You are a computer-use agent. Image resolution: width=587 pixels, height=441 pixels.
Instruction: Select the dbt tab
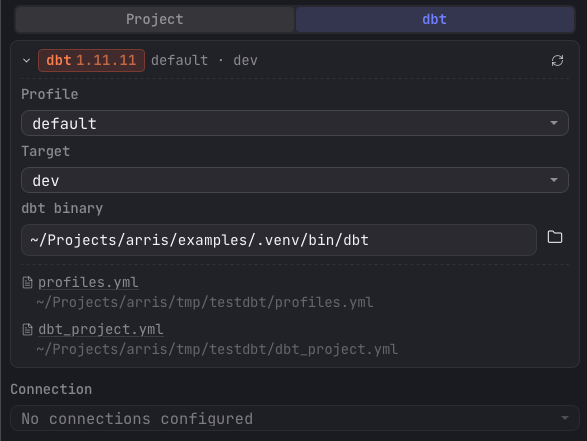click(435, 19)
